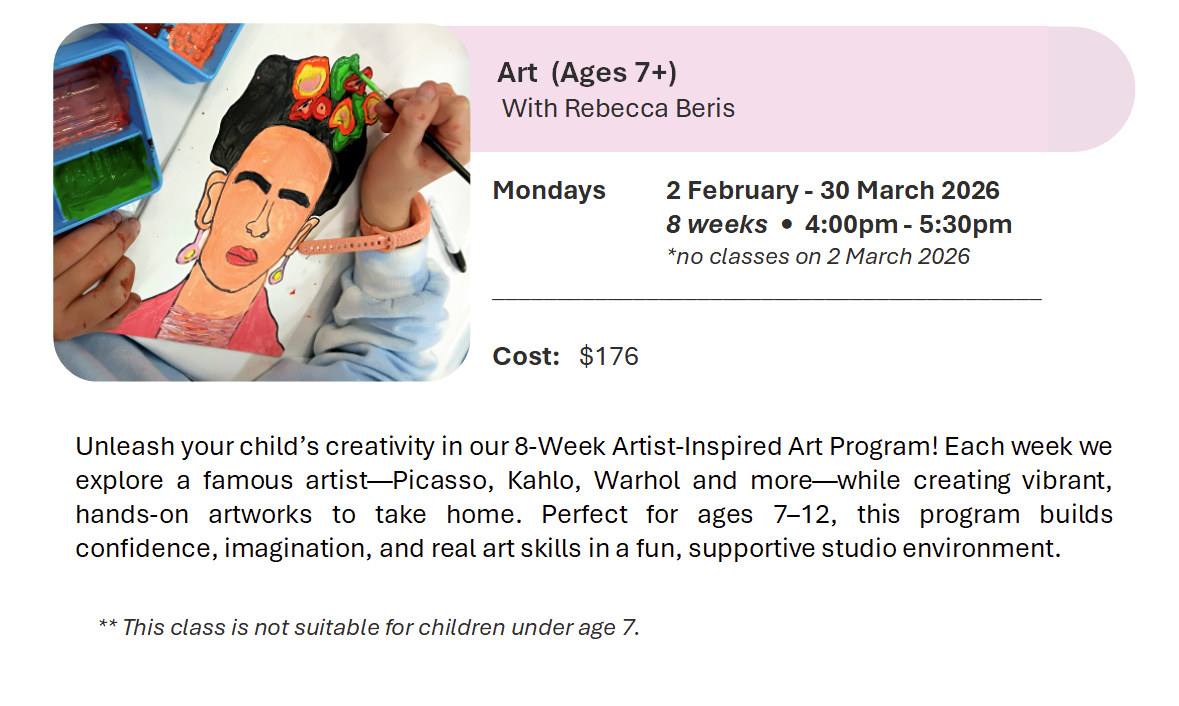This screenshot has height=706, width=1179.
Task: Click the "Mondays" day label
Action: coord(549,190)
